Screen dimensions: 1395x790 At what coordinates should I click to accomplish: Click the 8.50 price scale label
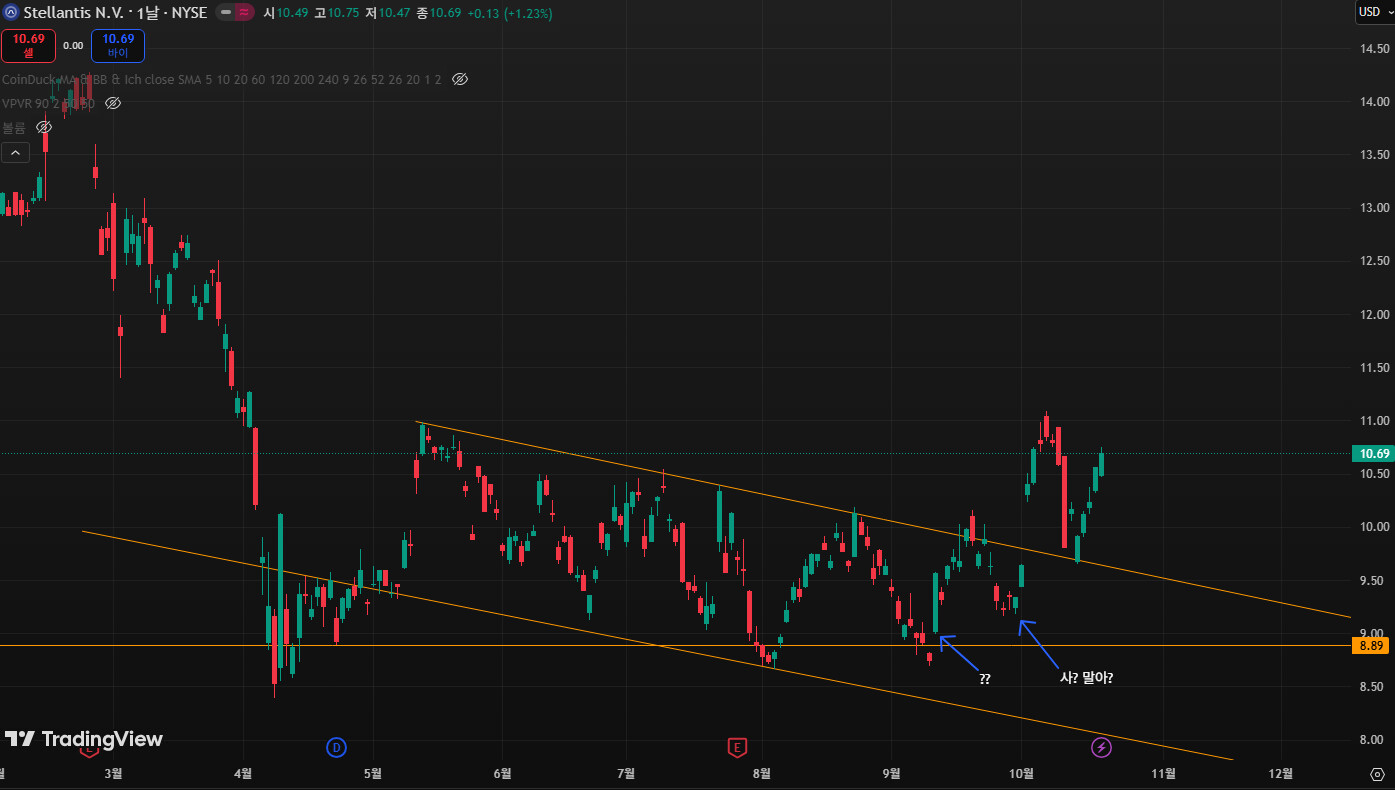pos(1371,687)
